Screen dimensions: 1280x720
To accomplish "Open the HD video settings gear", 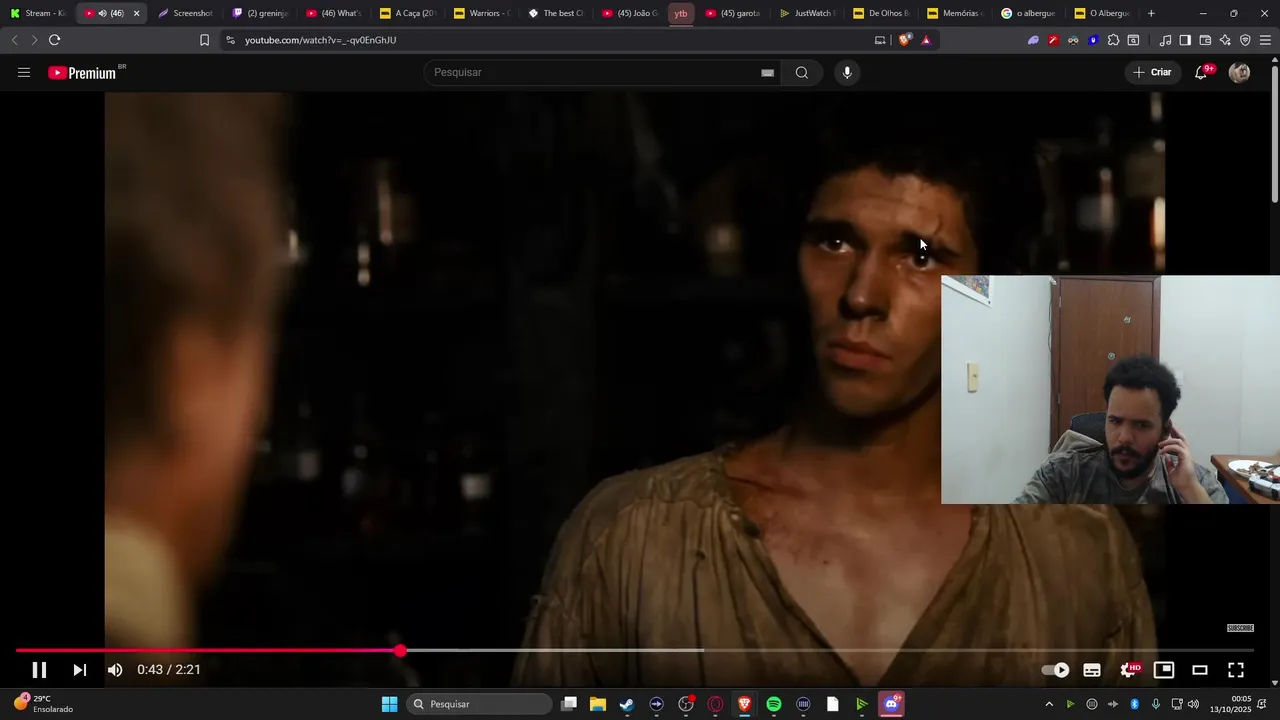I will pyautogui.click(x=1129, y=670).
